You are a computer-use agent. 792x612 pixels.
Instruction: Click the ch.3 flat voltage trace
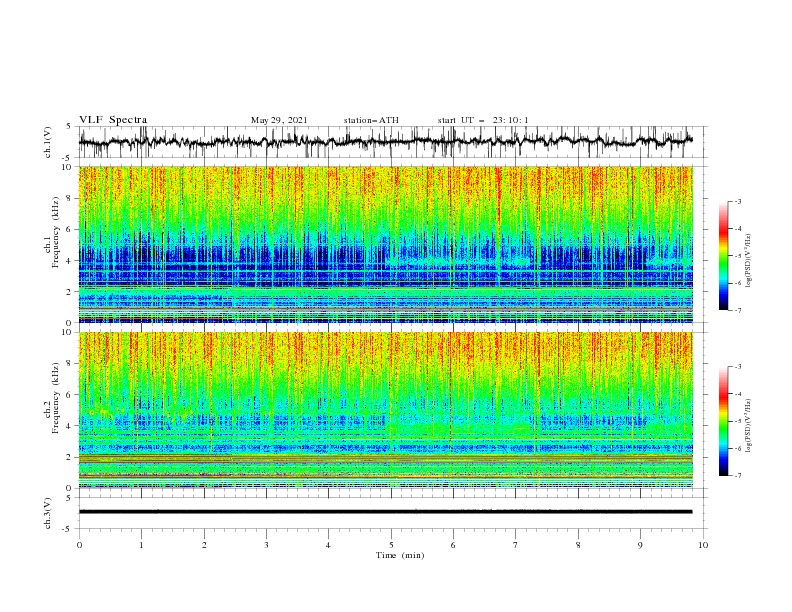386,512
